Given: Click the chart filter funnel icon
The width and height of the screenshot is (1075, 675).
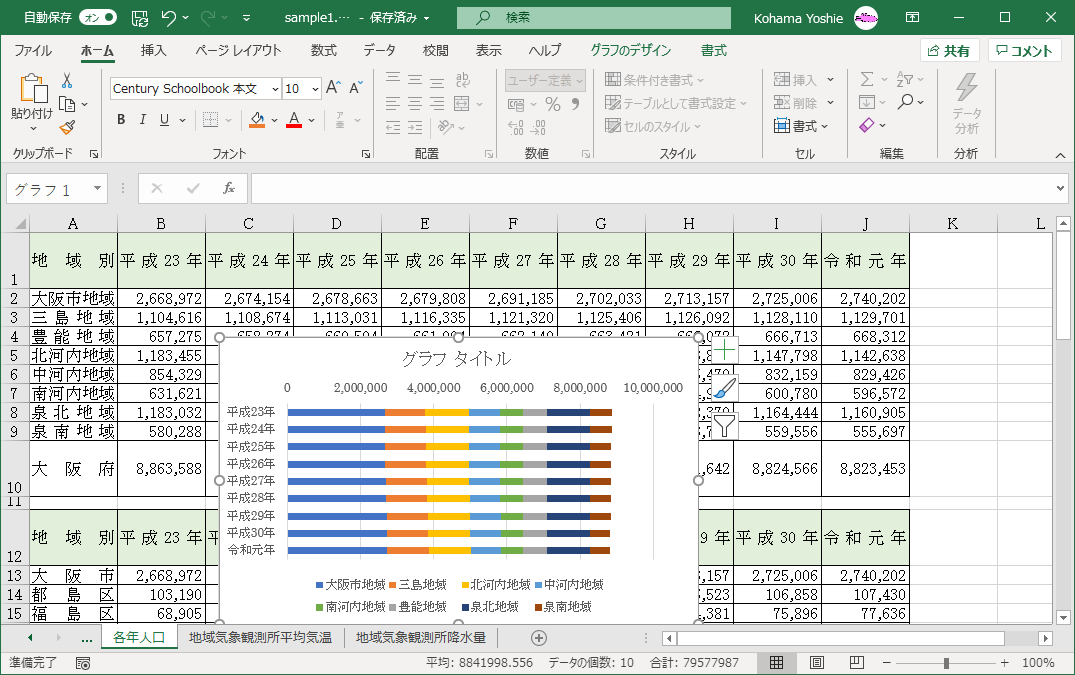Looking at the screenshot, I should (x=724, y=426).
